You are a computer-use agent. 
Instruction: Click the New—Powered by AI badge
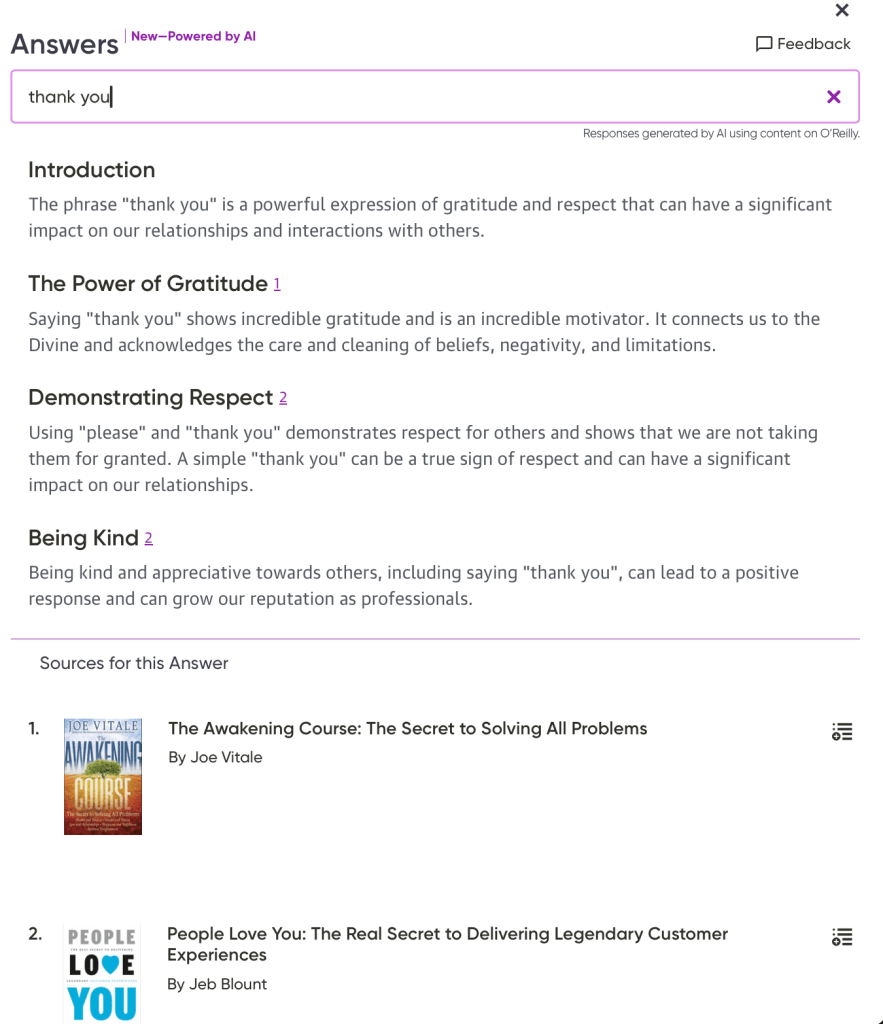coord(194,37)
